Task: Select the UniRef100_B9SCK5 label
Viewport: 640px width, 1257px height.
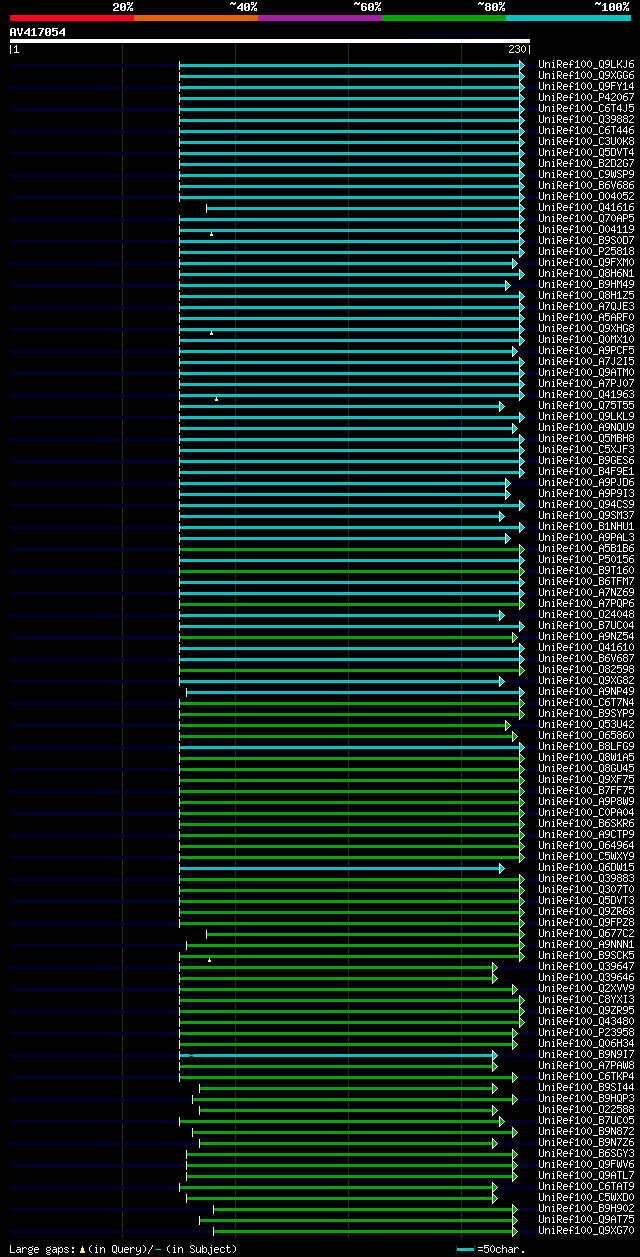Action: click(x=586, y=956)
